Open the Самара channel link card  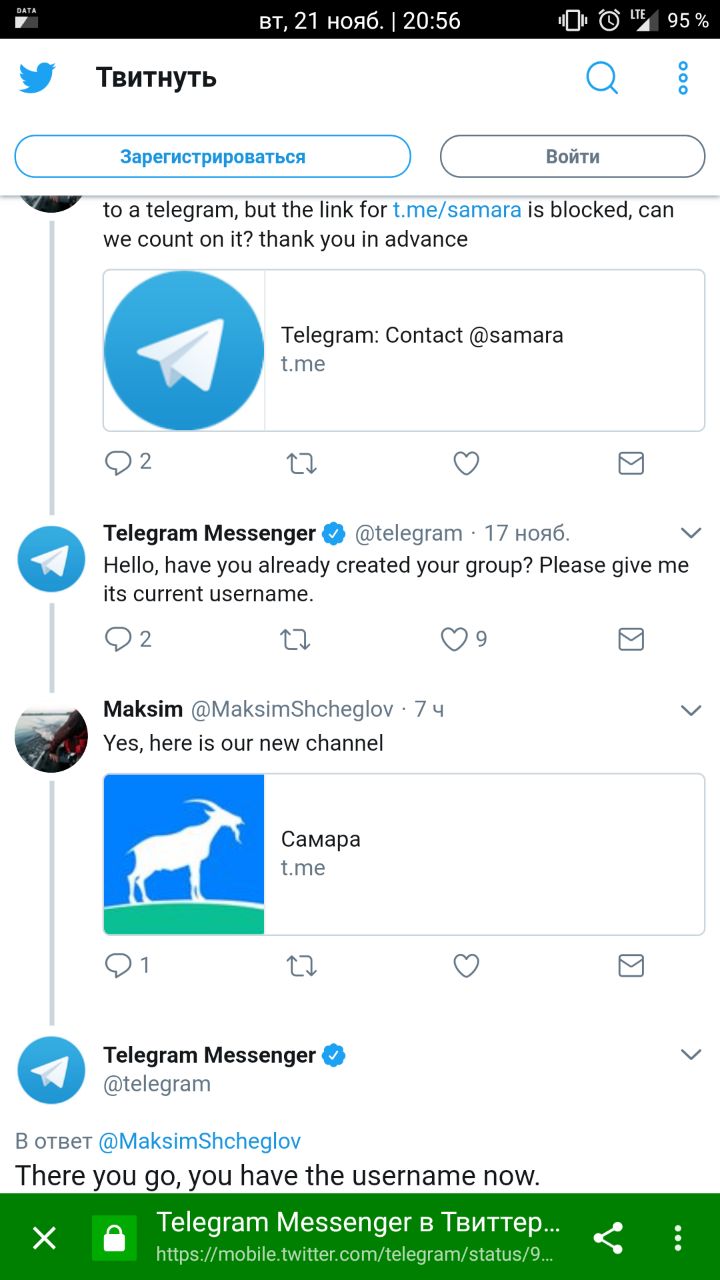pyautogui.click(x=404, y=854)
